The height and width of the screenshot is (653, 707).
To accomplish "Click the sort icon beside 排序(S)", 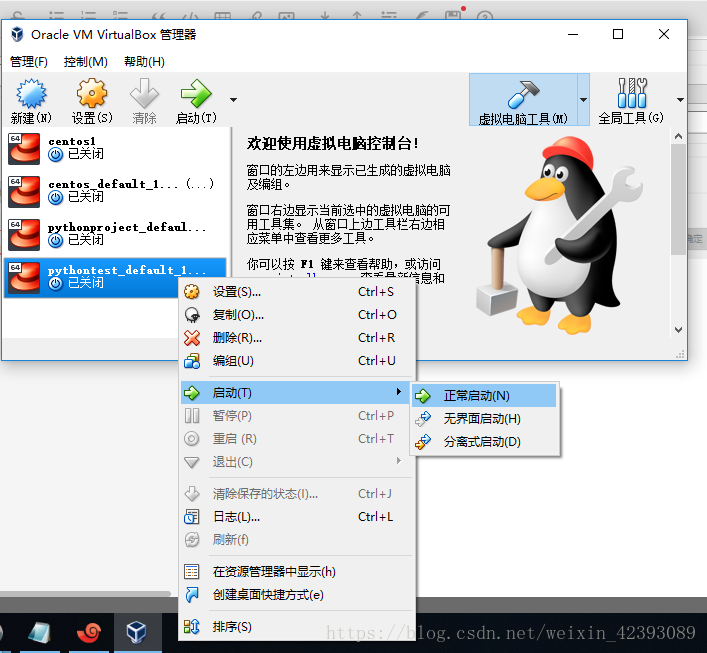I will 192,627.
